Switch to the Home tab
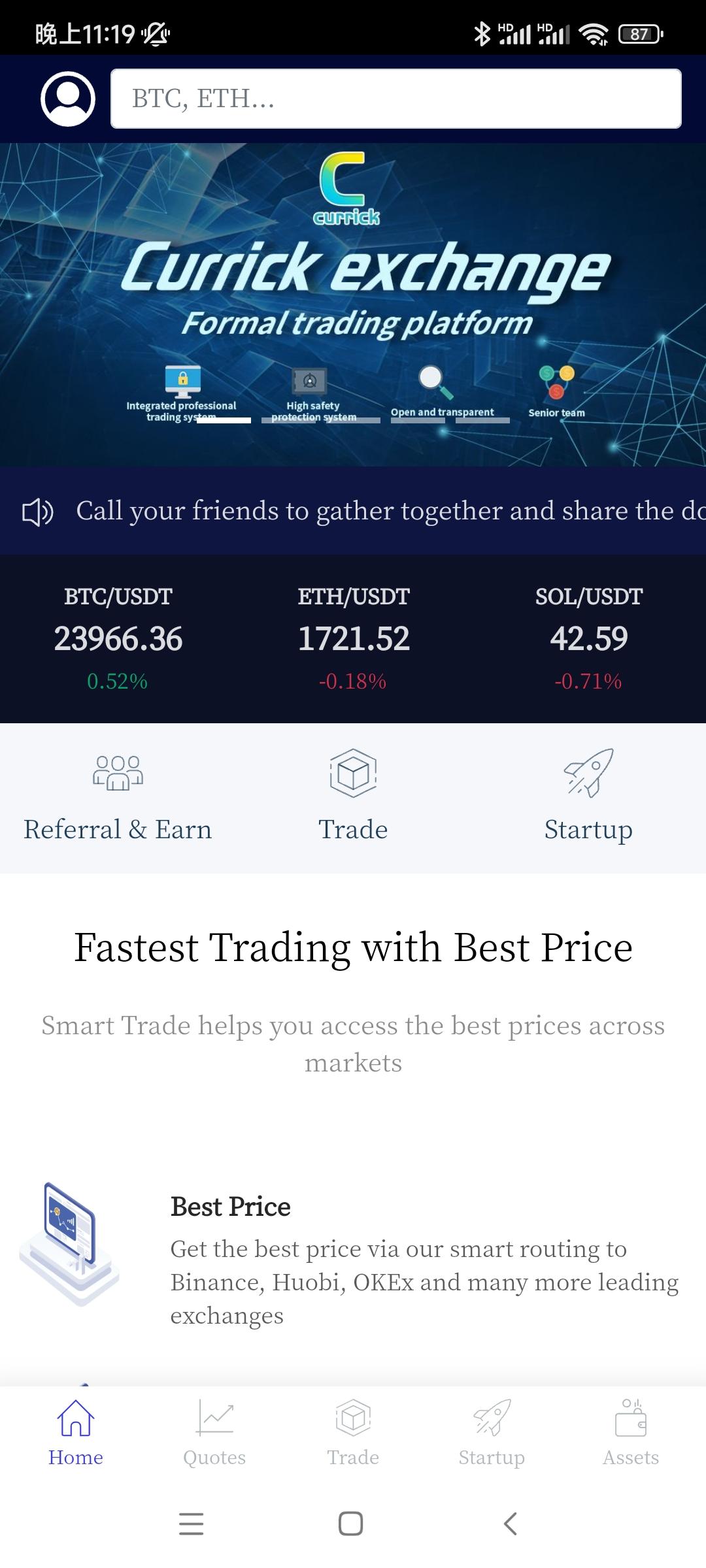706x1568 pixels. (x=76, y=1432)
